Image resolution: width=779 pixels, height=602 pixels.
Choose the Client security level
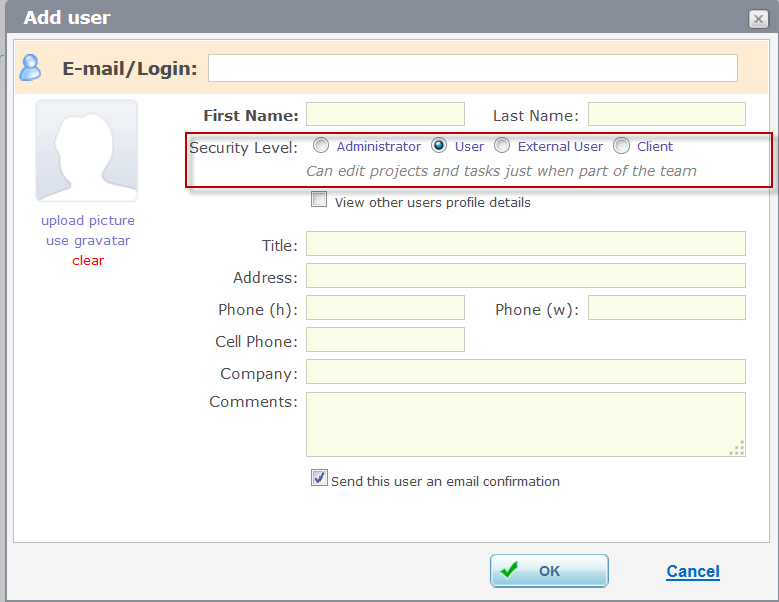621,146
